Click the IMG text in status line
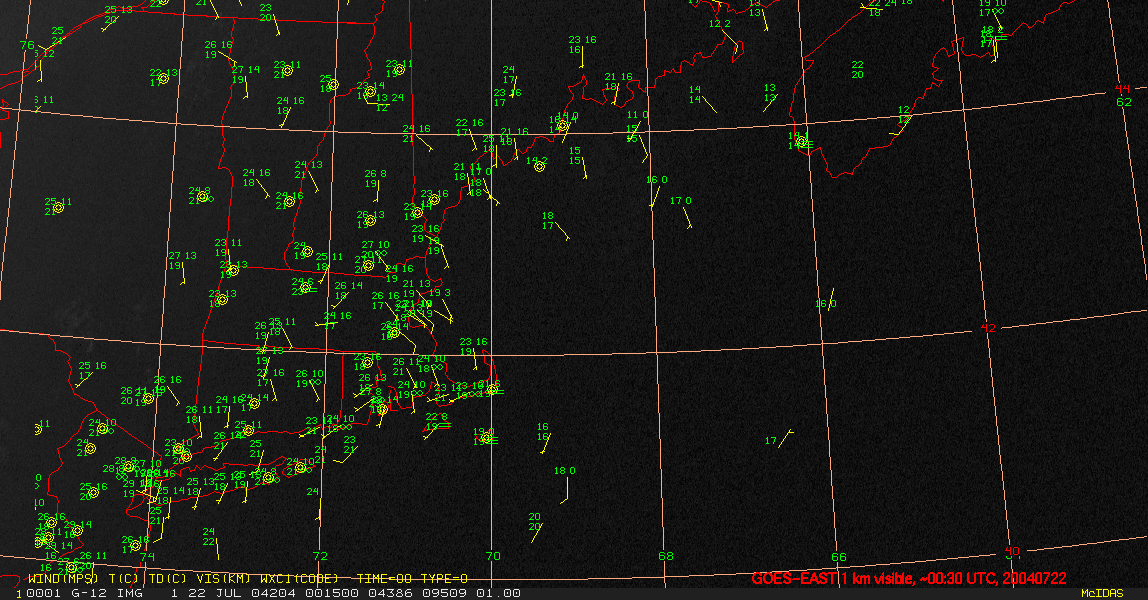 click(x=131, y=593)
